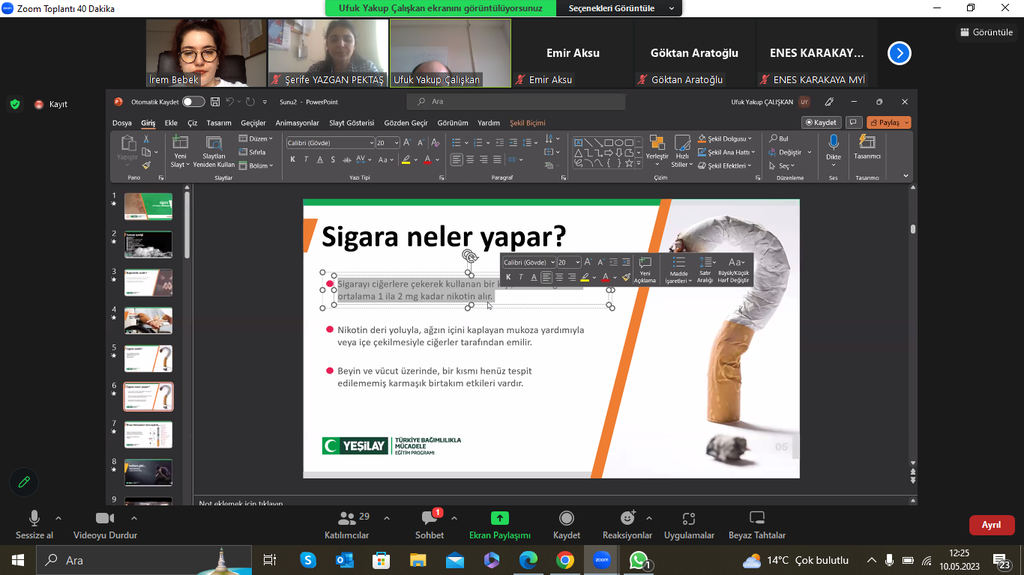This screenshot has height=575, width=1024.
Task: Click the red Ayrıl leave button
Action: pyautogui.click(x=991, y=525)
